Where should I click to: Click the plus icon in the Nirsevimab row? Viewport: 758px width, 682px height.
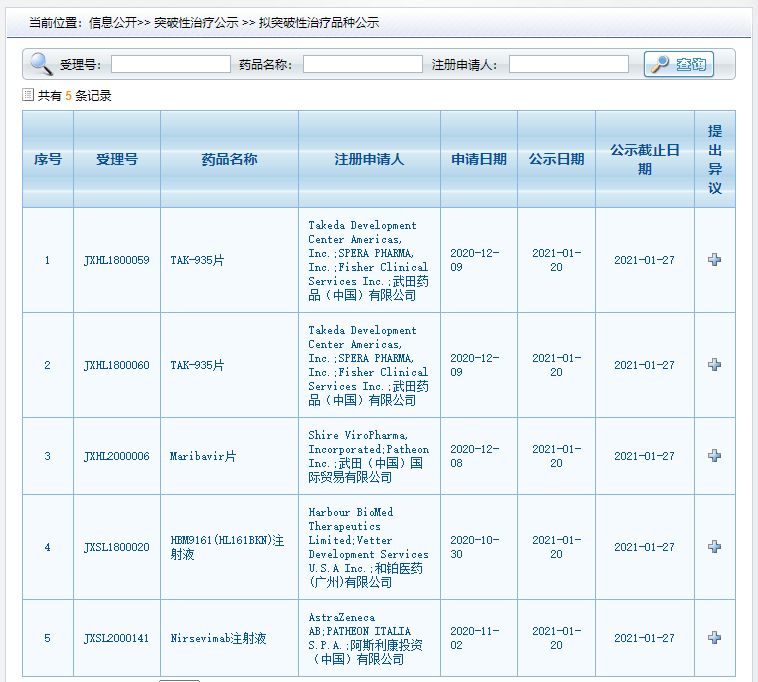(714, 637)
